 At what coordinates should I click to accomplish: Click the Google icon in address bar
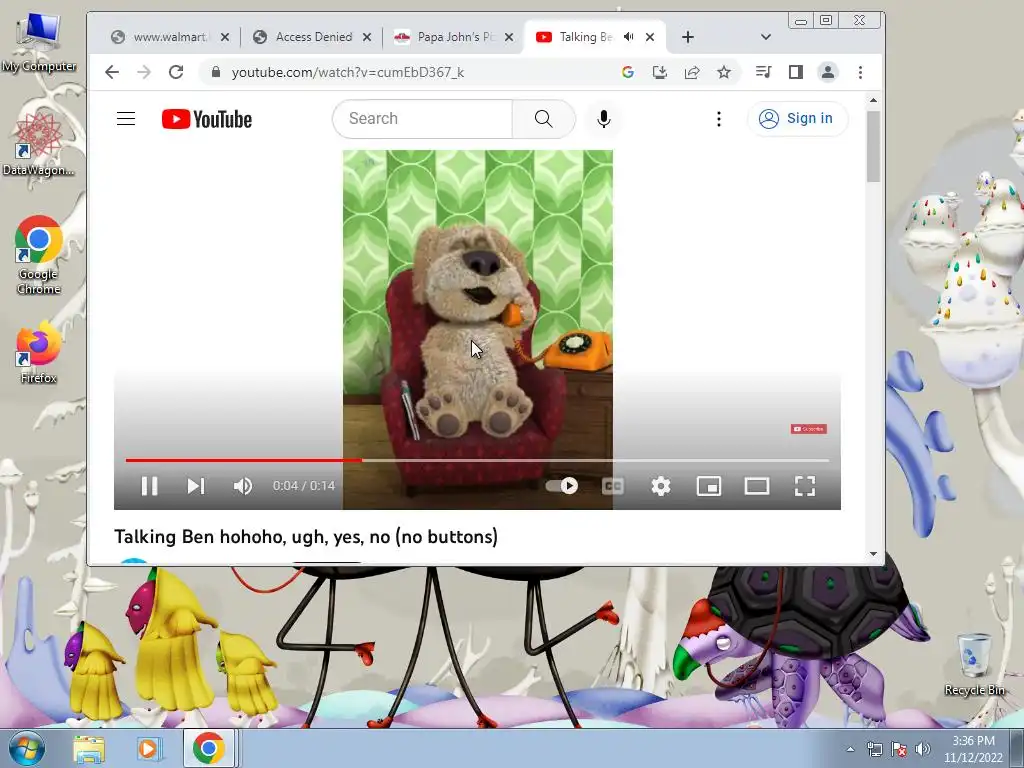tap(628, 72)
